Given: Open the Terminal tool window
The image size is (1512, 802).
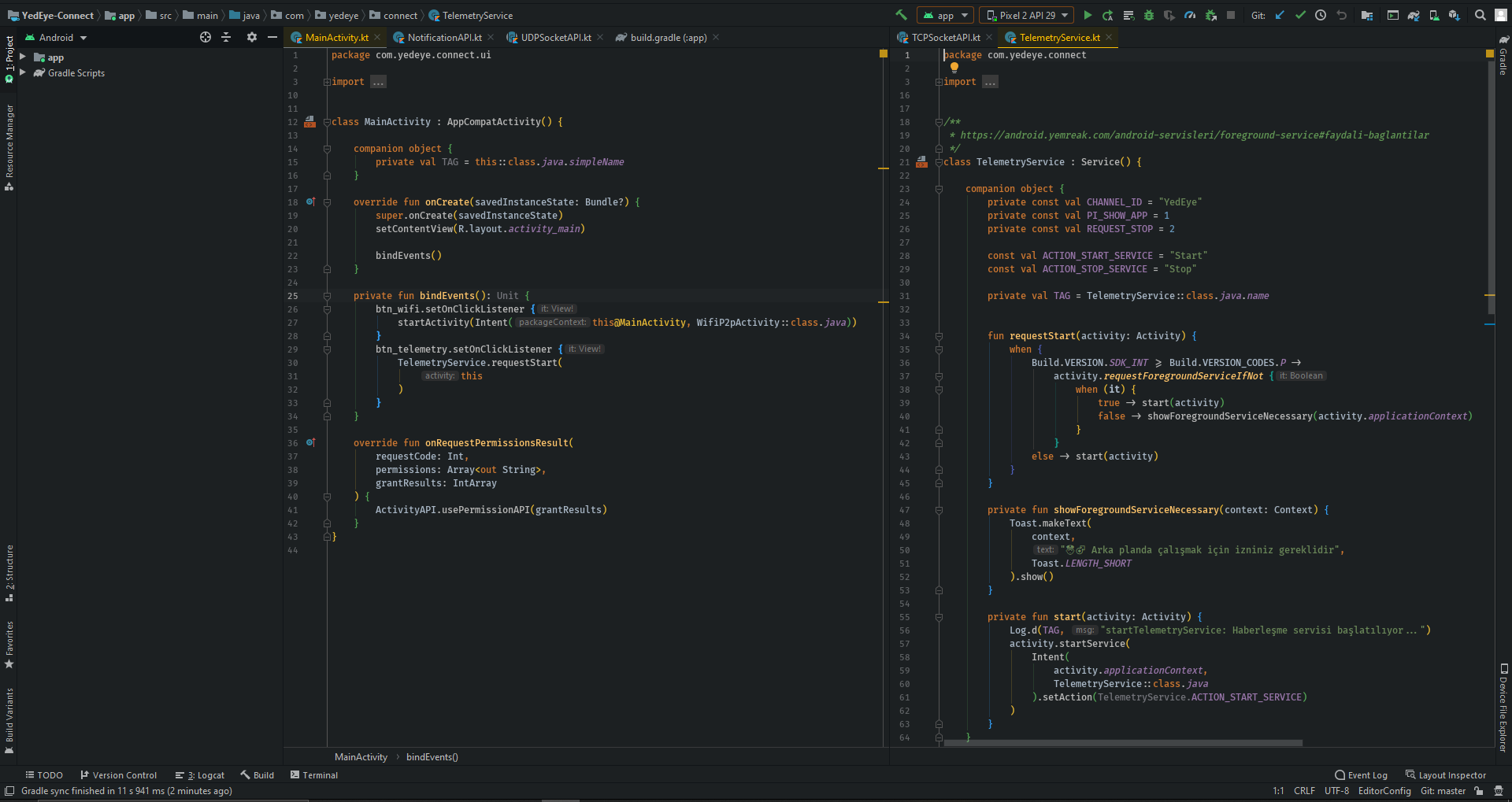Looking at the screenshot, I should coord(314,775).
